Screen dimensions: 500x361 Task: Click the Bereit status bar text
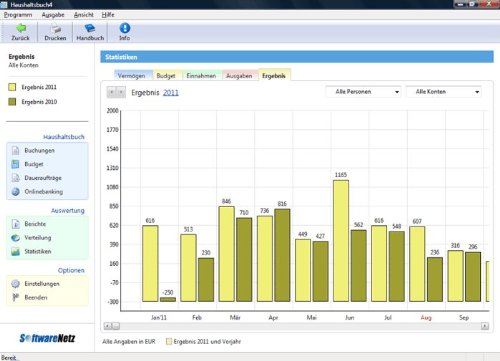[9, 357]
